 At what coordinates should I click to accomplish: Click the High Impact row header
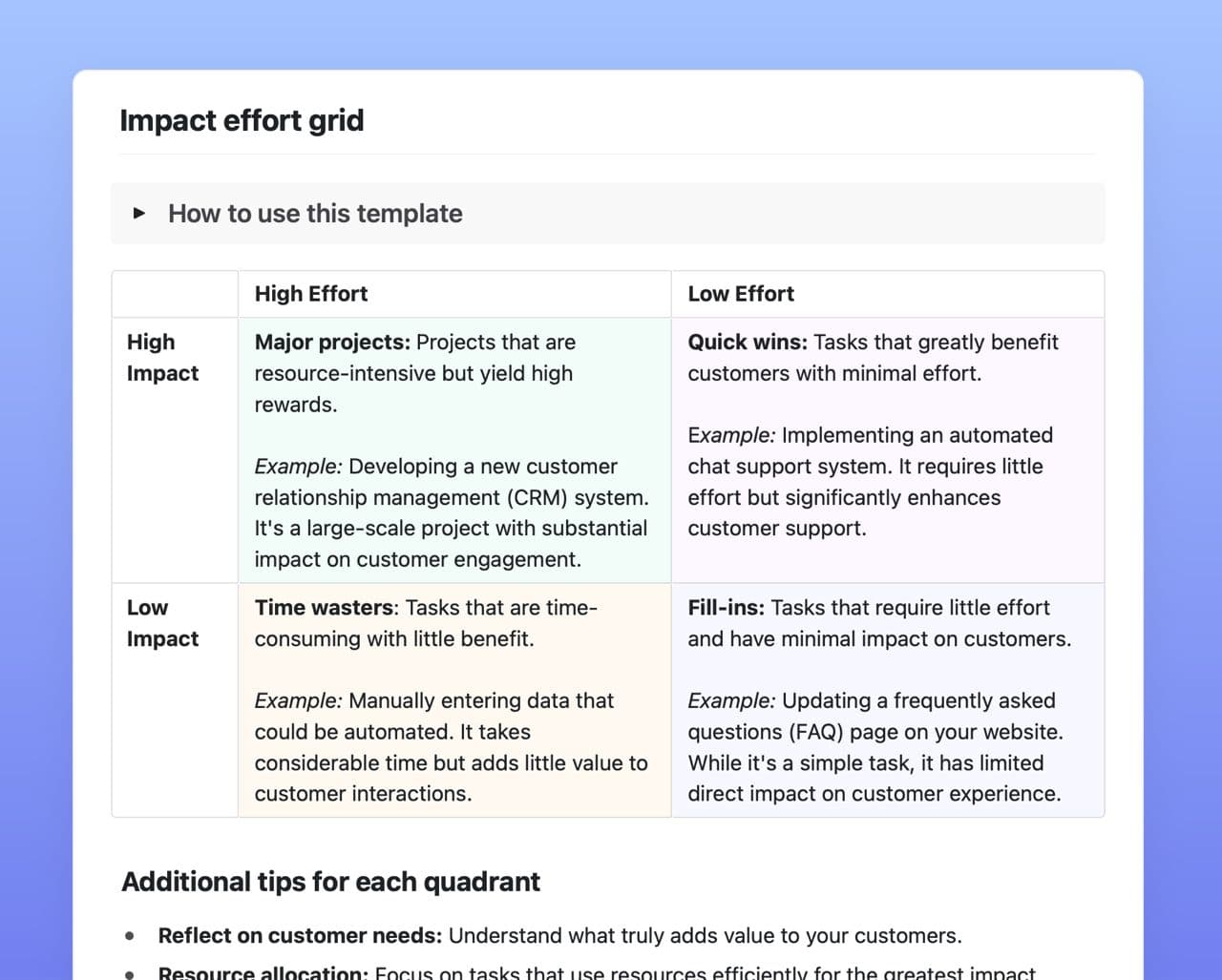pyautogui.click(x=162, y=358)
